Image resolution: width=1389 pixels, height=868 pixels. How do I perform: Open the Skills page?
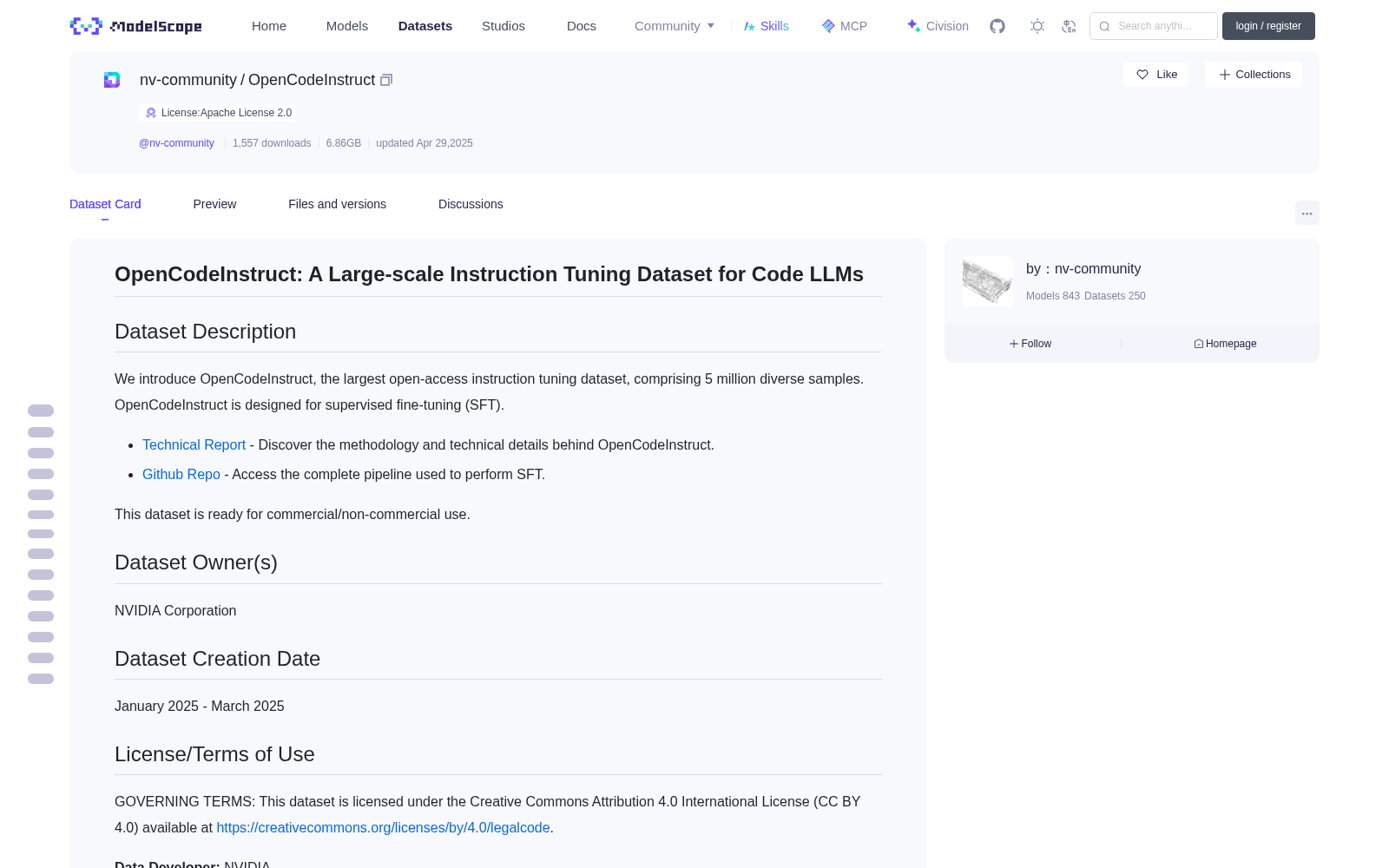766,26
